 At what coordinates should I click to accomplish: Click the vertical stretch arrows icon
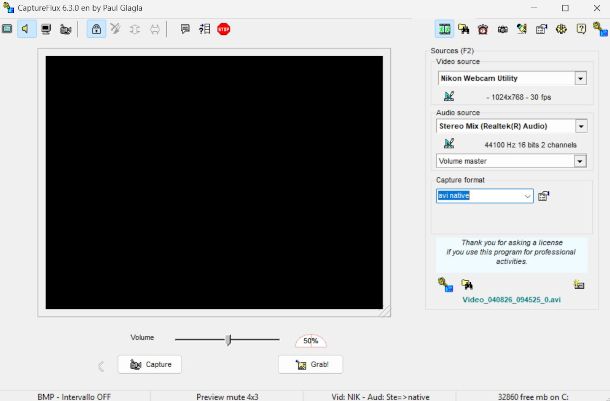pos(135,29)
